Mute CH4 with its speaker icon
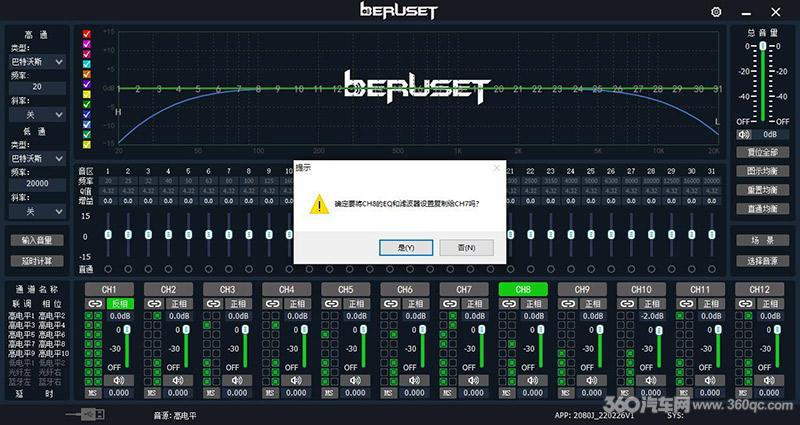 tap(296, 381)
